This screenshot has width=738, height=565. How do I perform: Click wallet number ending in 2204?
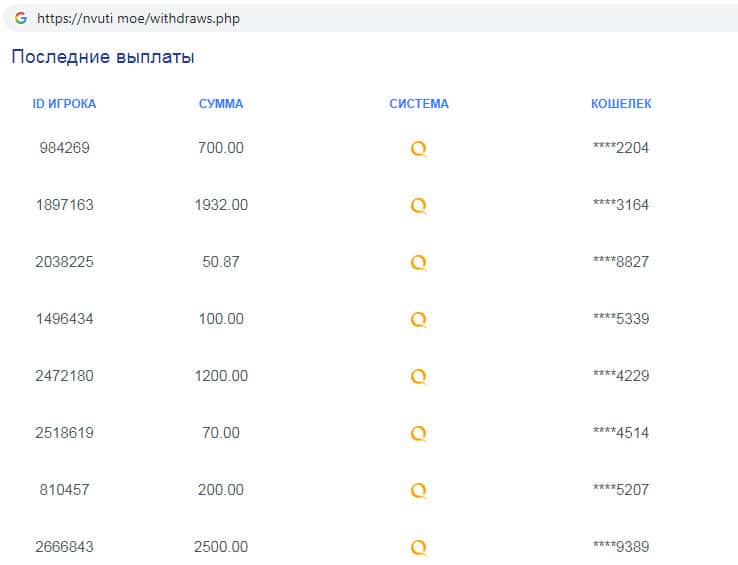621,148
